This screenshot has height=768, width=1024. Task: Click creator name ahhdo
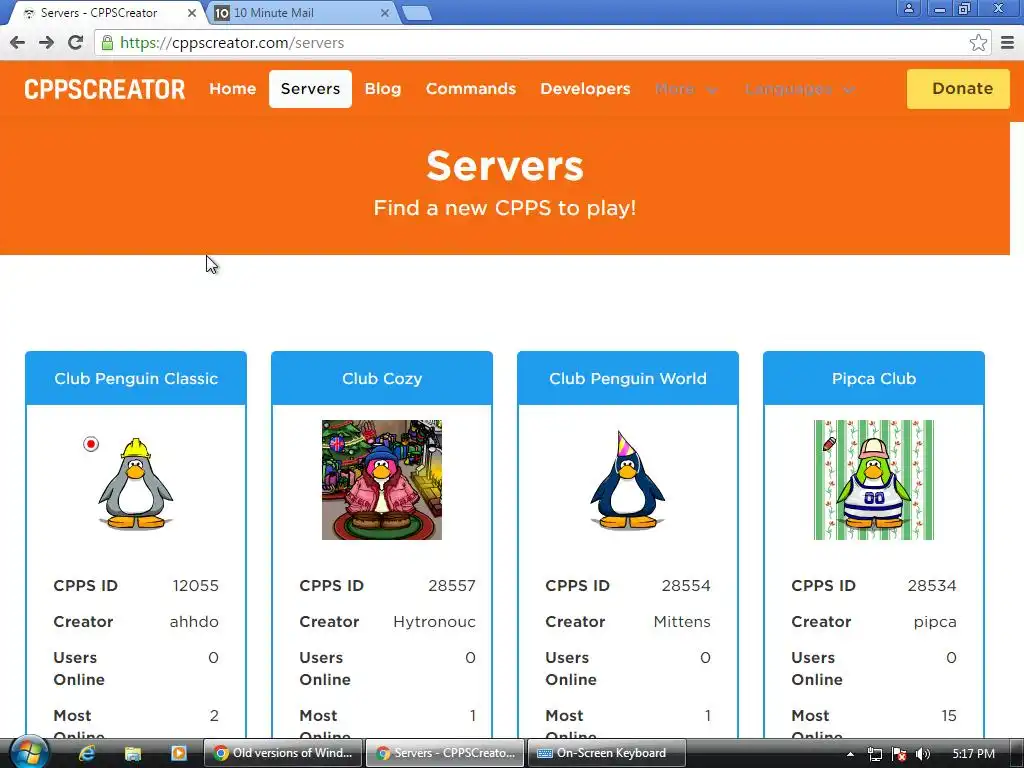194,622
